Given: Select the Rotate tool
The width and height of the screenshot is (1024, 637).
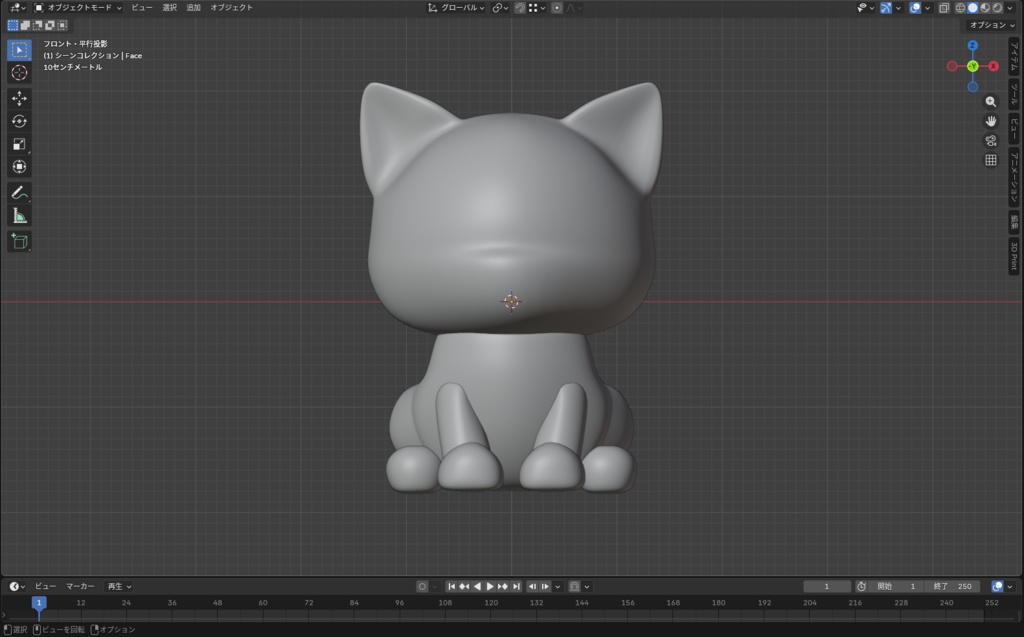Looking at the screenshot, I should click(18, 122).
